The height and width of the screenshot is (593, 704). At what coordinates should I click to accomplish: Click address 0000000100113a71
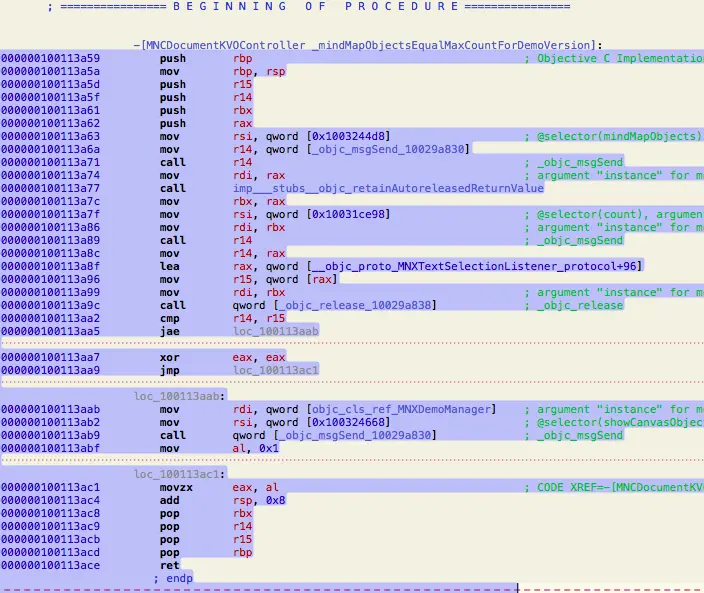pos(50,163)
